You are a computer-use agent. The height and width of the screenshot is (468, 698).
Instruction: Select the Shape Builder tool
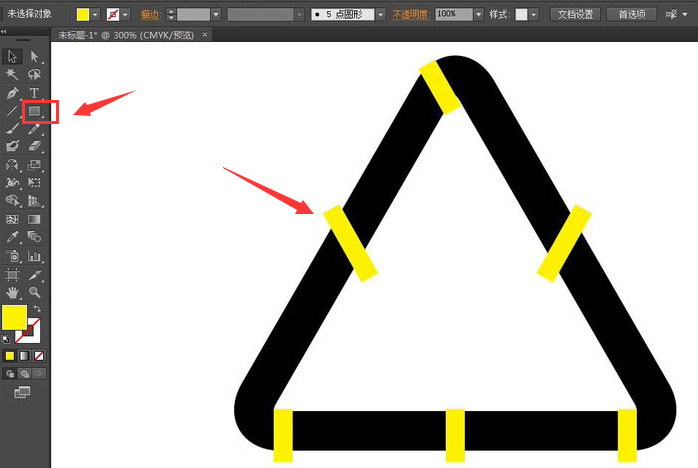pyautogui.click(x=12, y=201)
